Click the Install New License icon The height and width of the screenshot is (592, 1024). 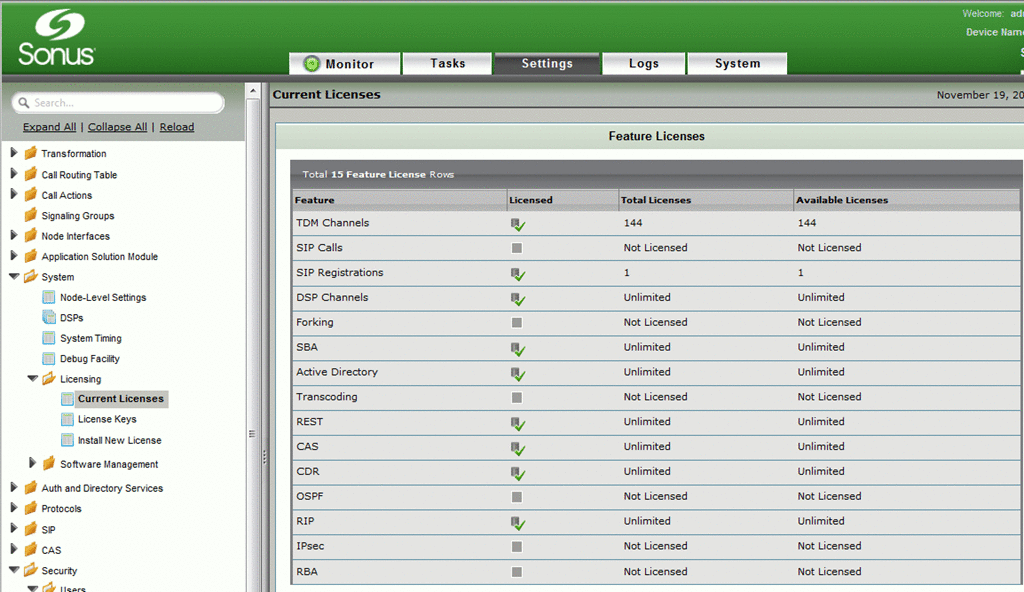(x=67, y=440)
